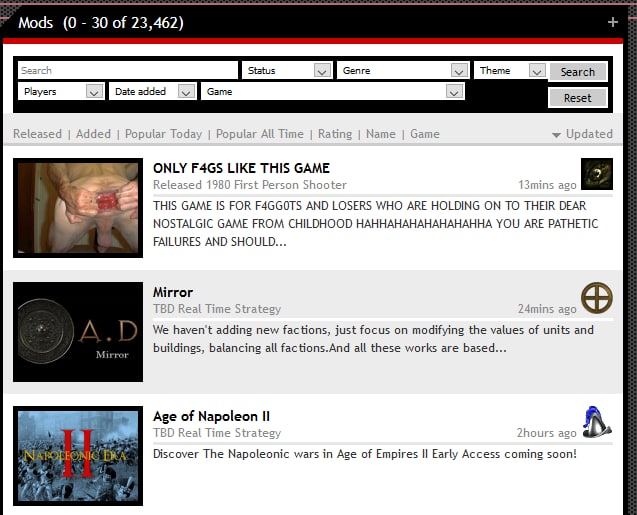
Task: Toggle the Updated sort order
Action: coord(583,134)
